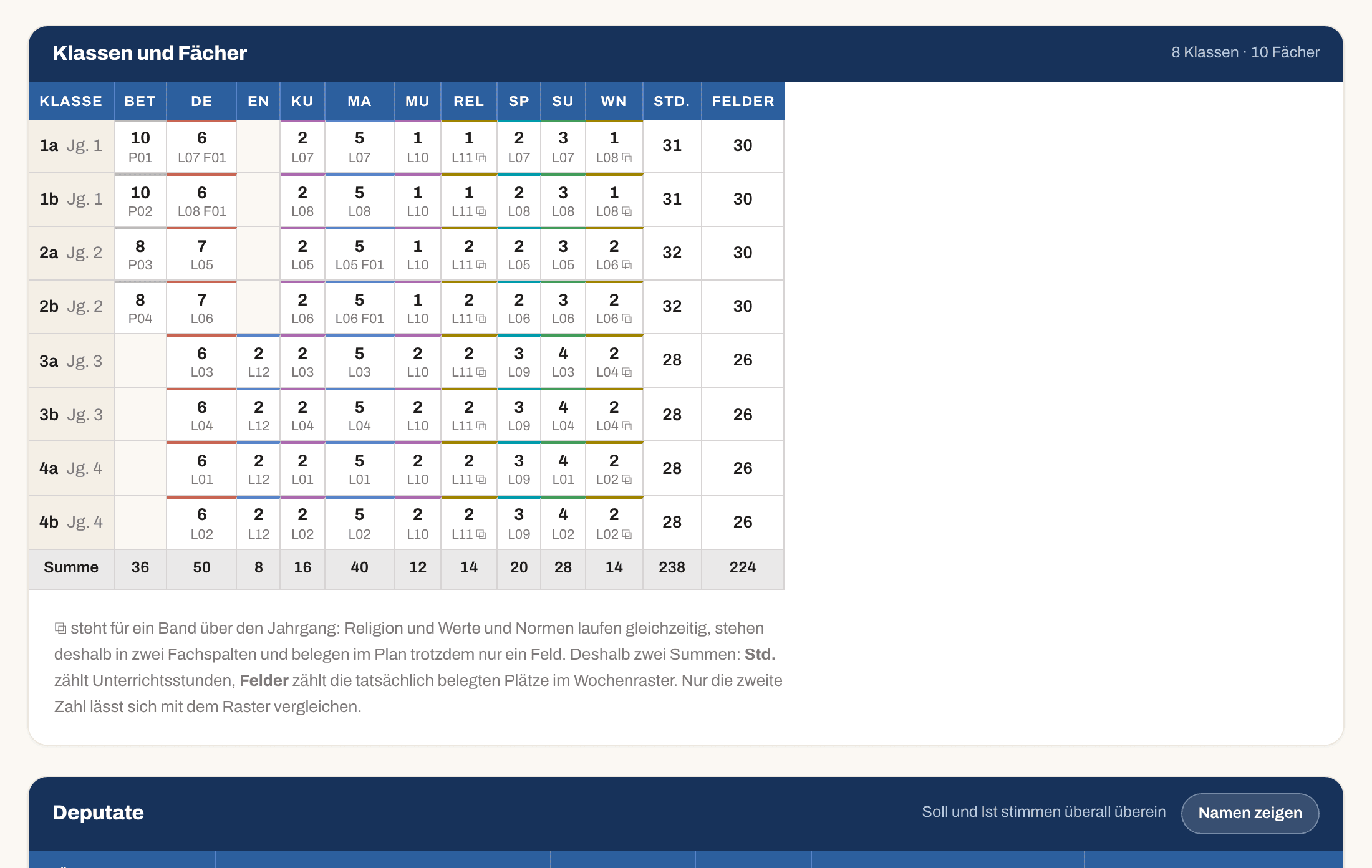
Task: Select the MA column header
Action: (359, 101)
